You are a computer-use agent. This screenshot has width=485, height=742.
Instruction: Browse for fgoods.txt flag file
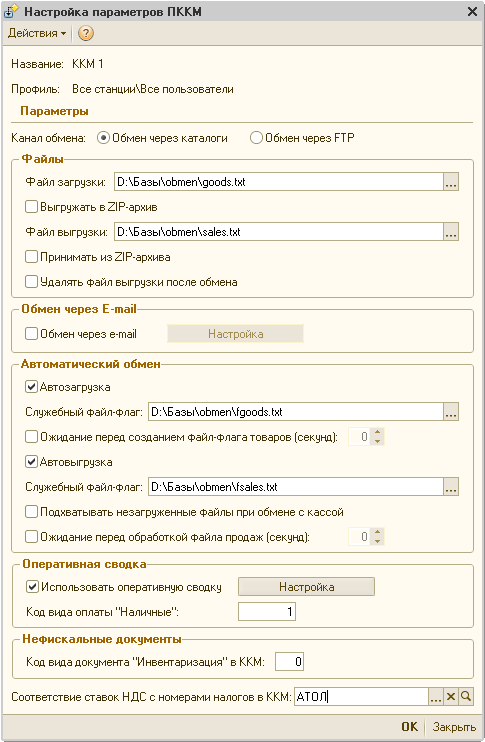[451, 412]
